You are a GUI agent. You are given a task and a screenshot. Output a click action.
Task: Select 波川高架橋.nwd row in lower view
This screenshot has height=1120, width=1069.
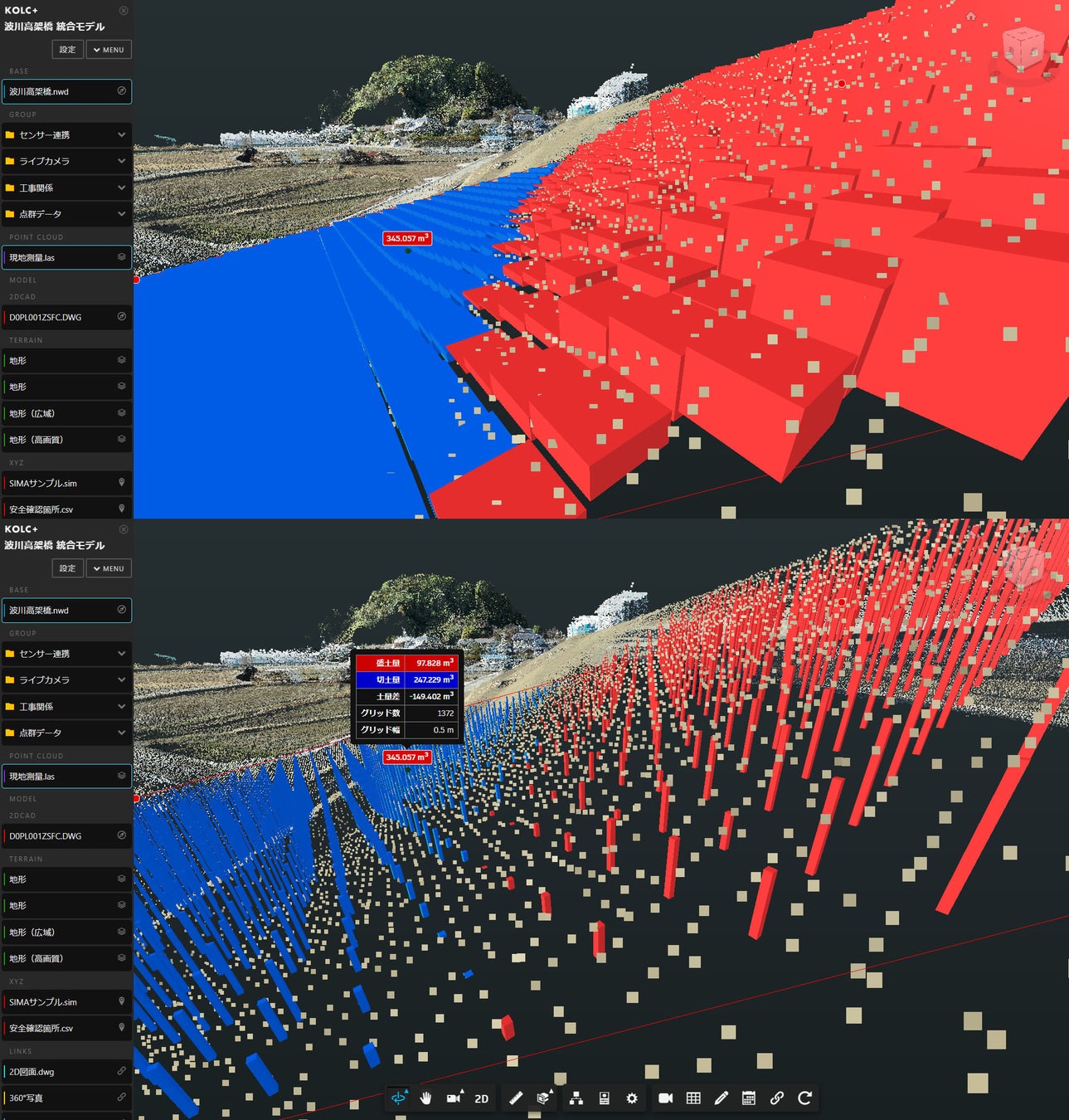[x=66, y=610]
